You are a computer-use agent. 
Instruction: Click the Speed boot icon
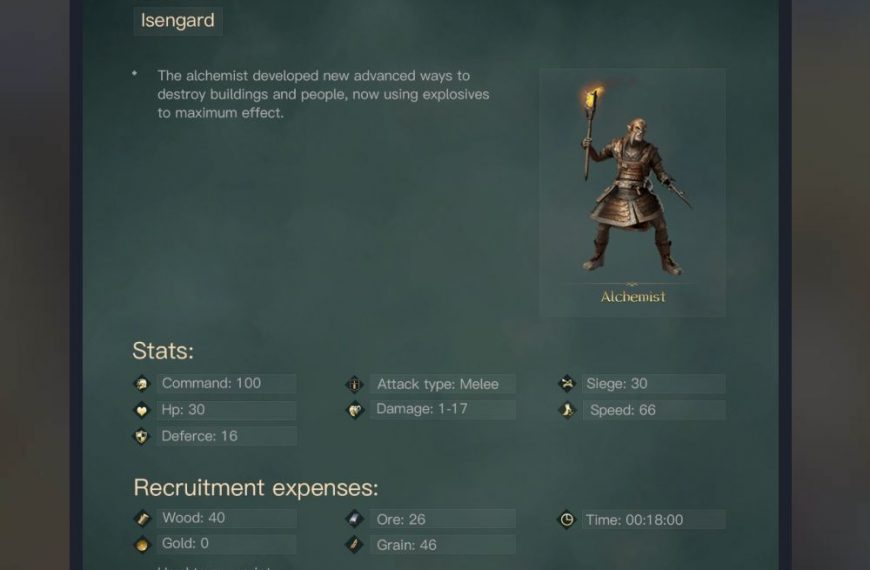tap(567, 410)
